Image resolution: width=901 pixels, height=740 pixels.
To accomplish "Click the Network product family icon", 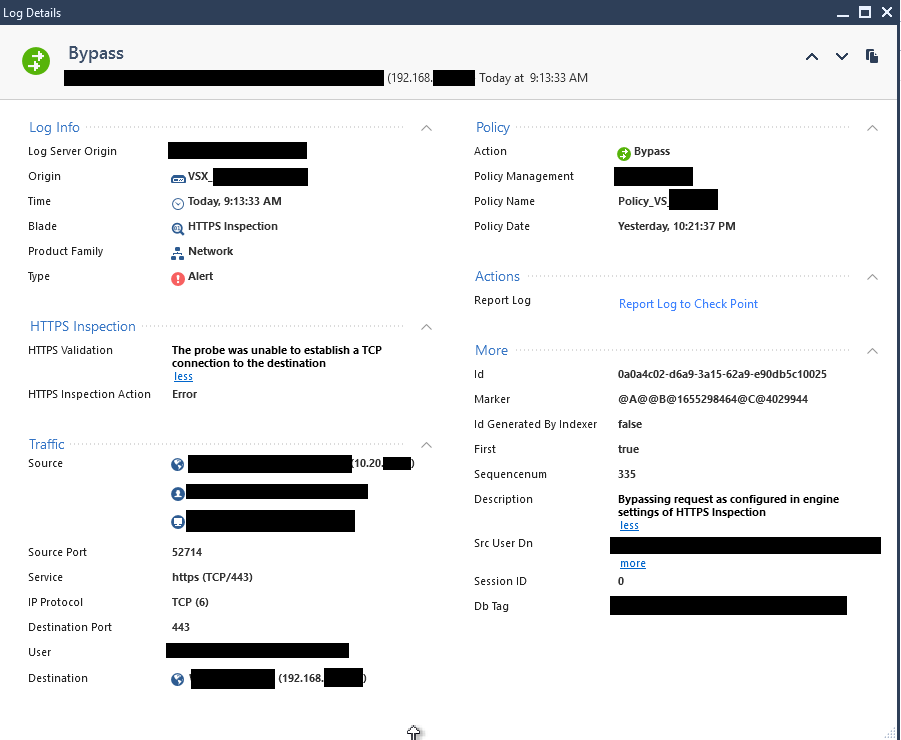I will 177,251.
